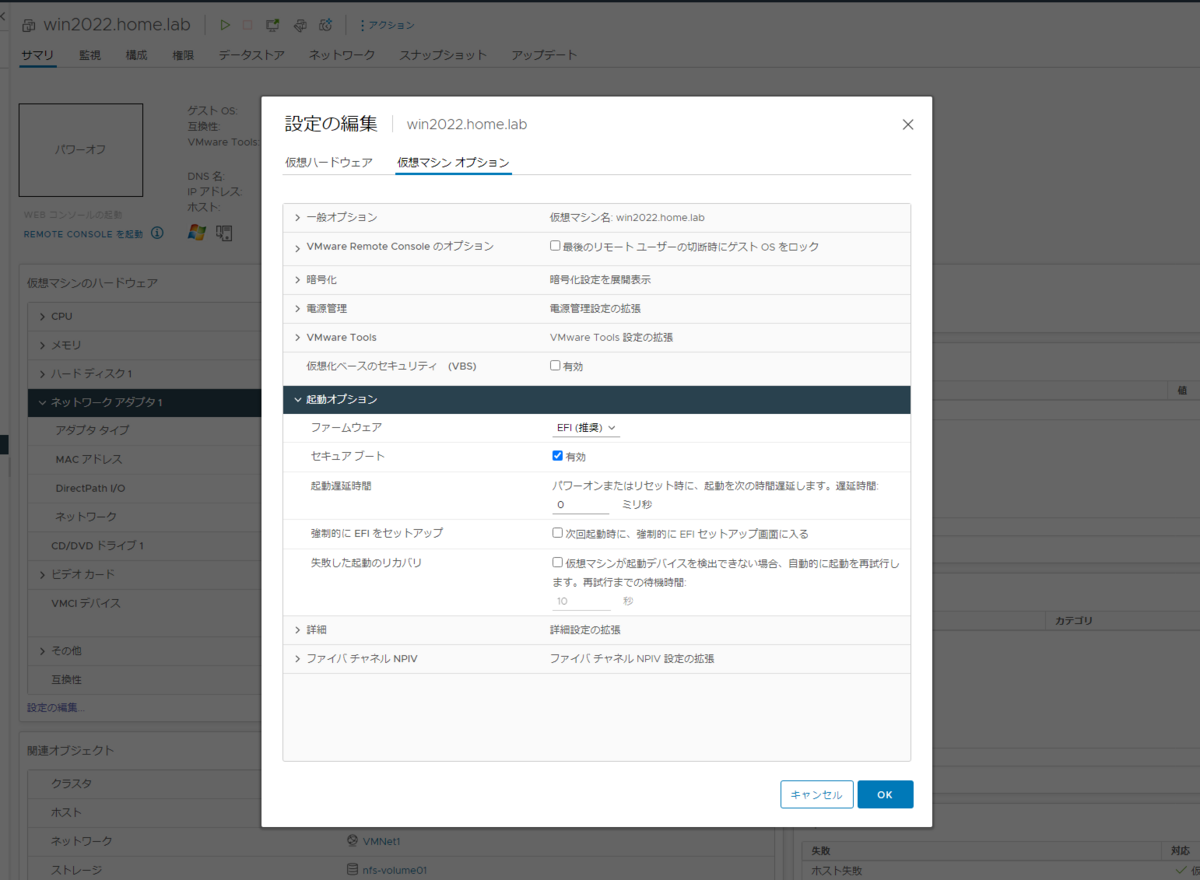This screenshot has height=880, width=1200.
Task: Switch to the 監視 tab
Action: click(90, 55)
